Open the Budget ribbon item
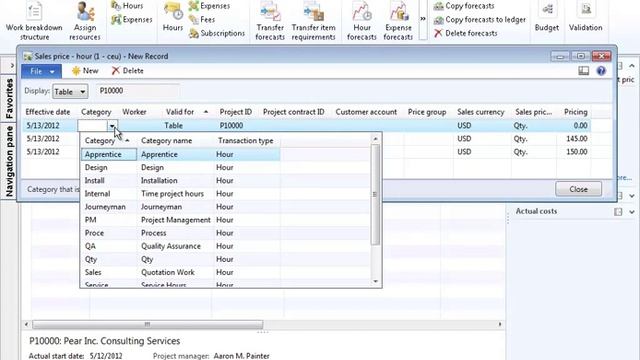Viewport: 640px width, 360px height. click(547, 17)
